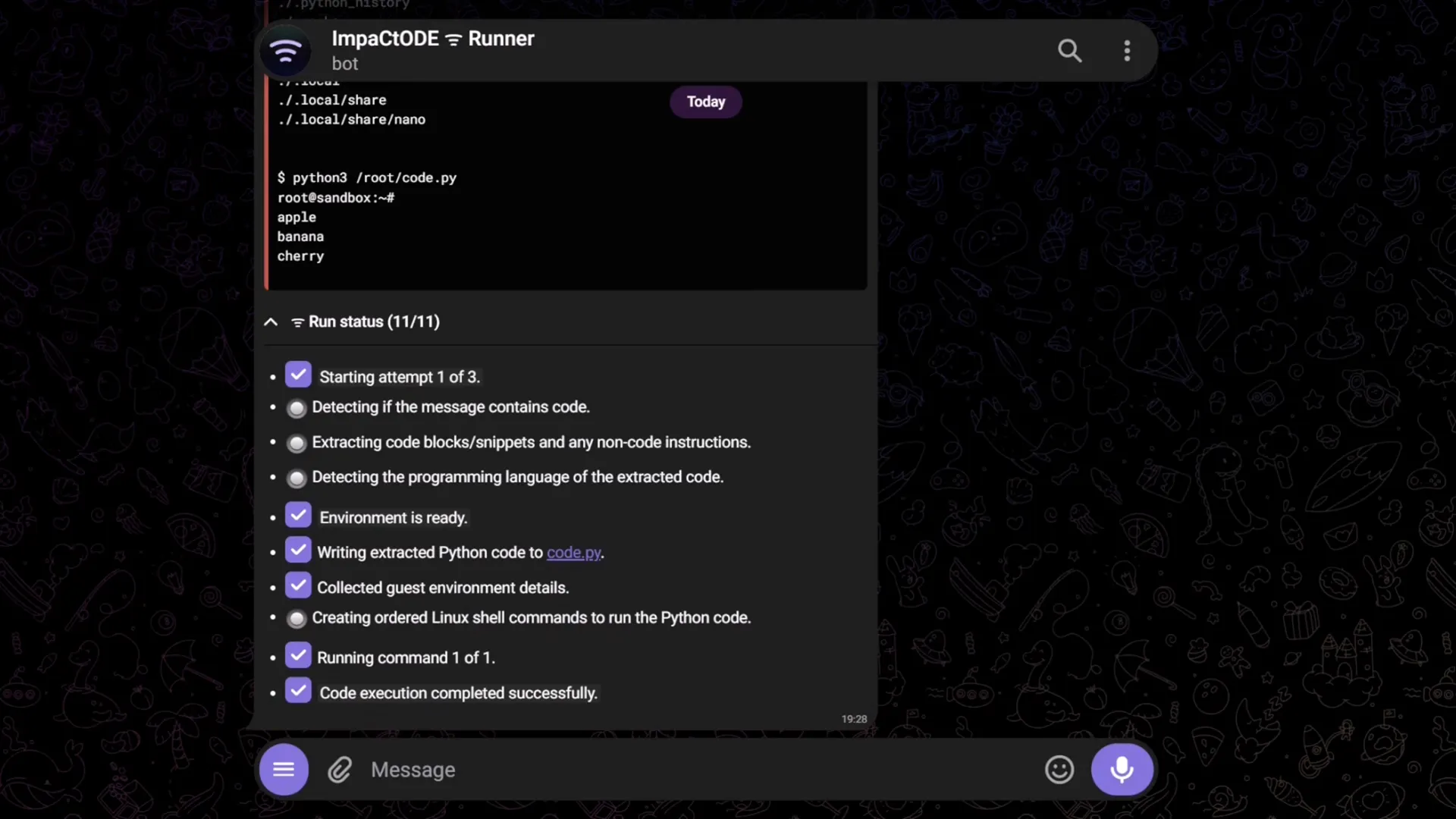The height and width of the screenshot is (819, 1456).
Task: Click 'Collected guest environment details.' text
Action: click(x=443, y=588)
